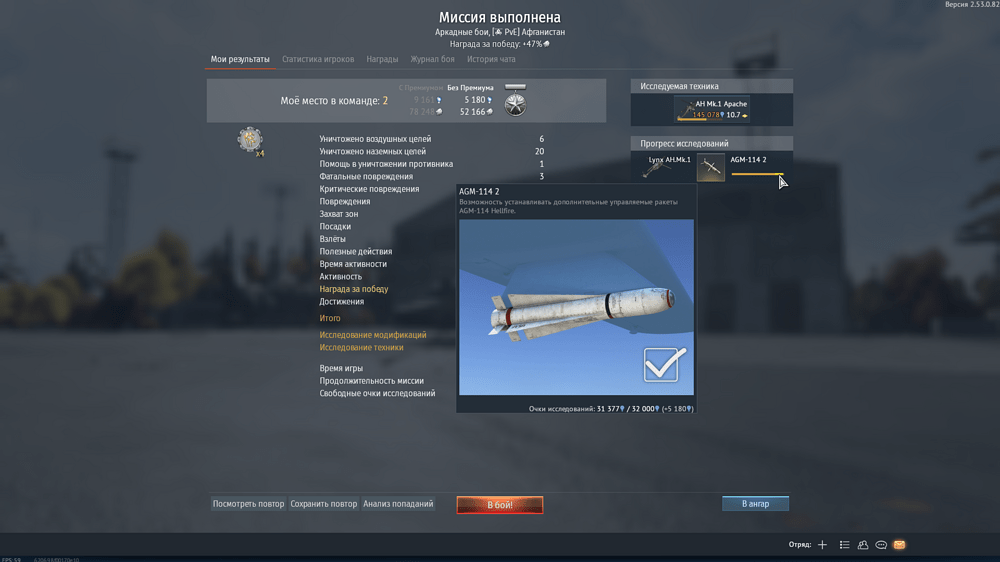Open the История чата tab

[491, 59]
